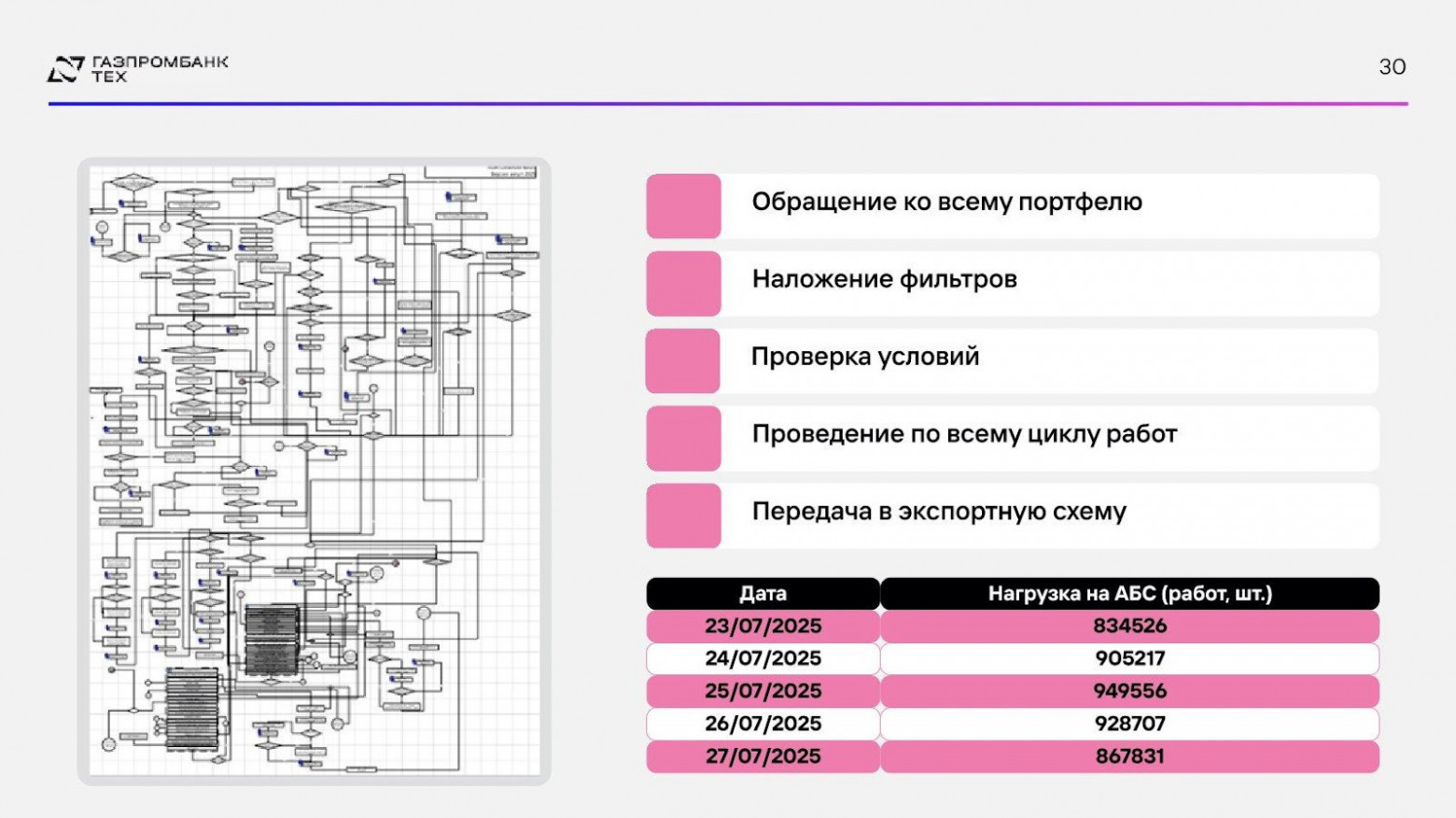
Task: Click the load value "949556" in the table
Action: pyautogui.click(x=1129, y=691)
